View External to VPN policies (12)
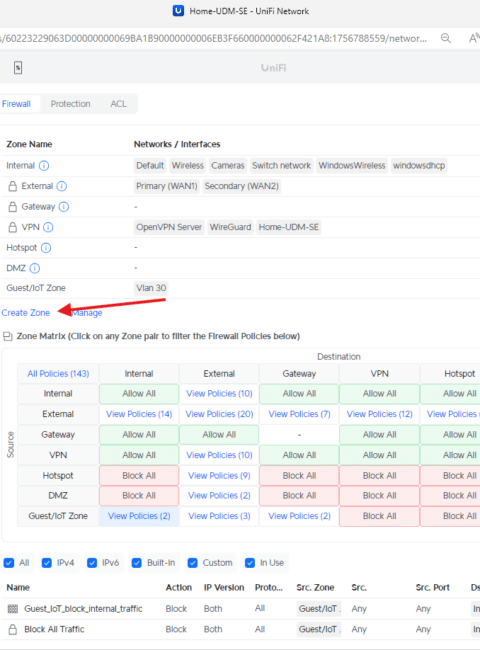This screenshot has height=650, width=480. [380, 414]
